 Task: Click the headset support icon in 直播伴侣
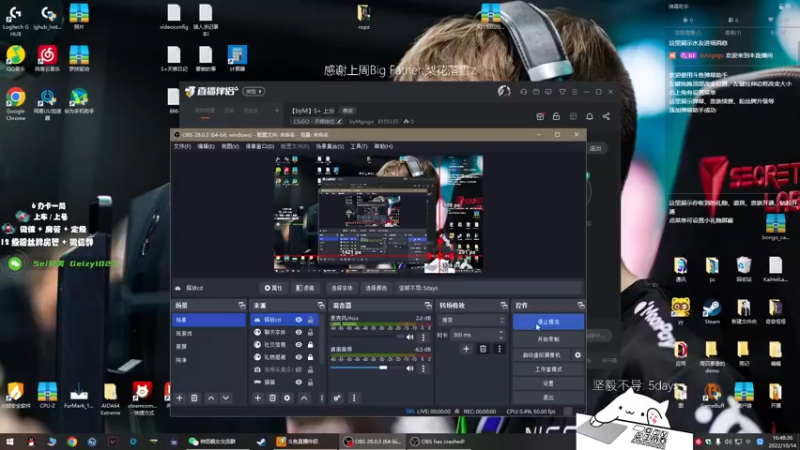[x=523, y=92]
